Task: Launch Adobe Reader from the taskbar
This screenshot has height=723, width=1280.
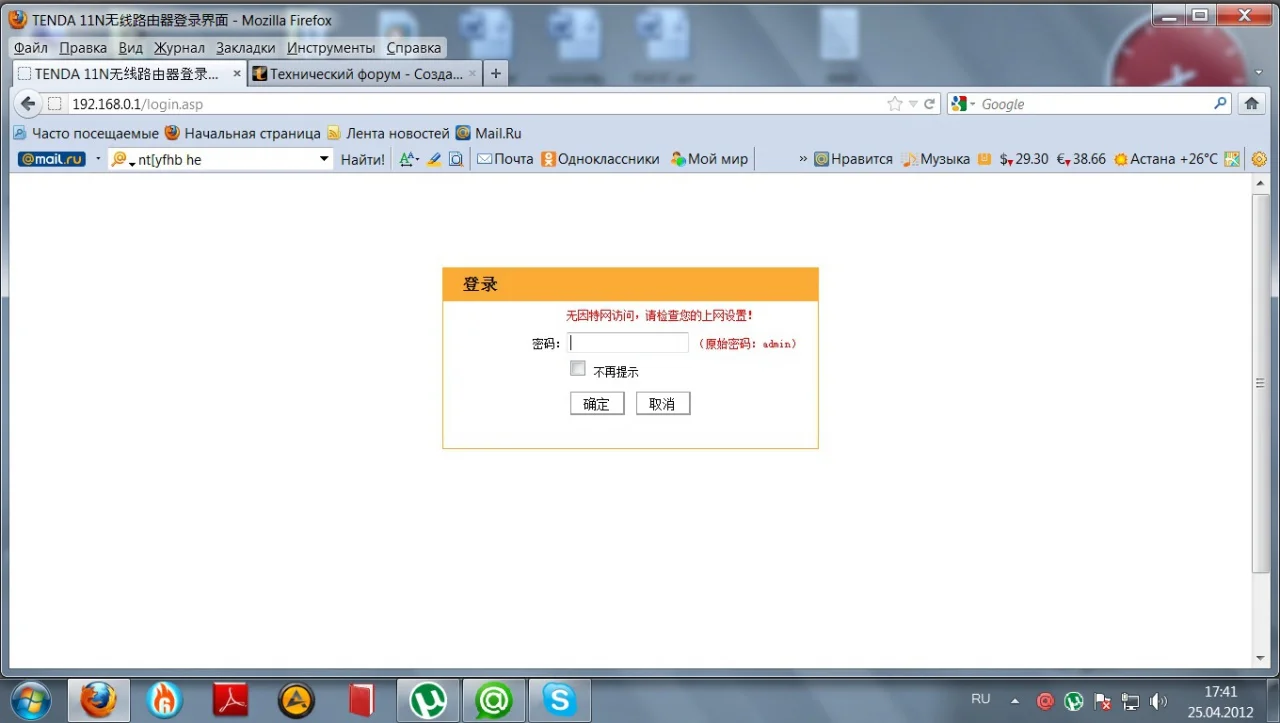Action: (x=231, y=700)
